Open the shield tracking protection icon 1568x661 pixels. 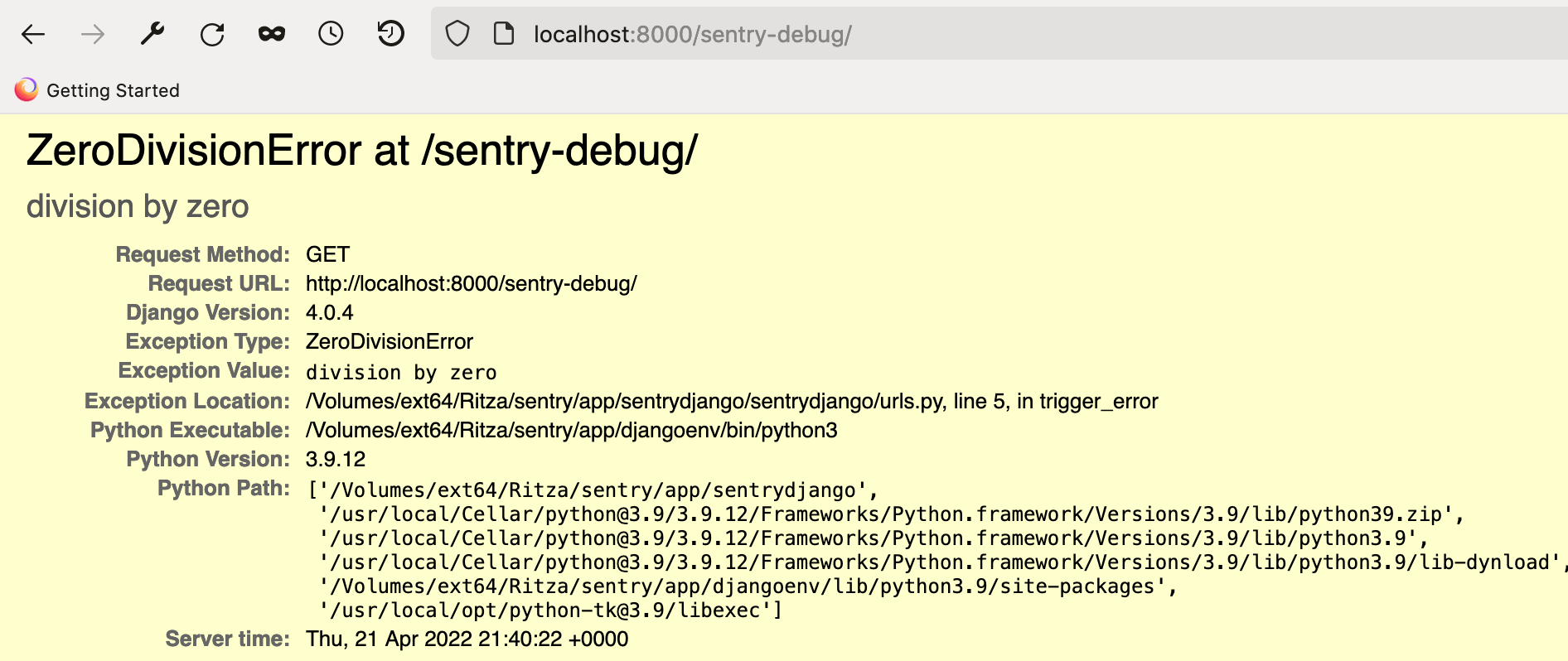tap(457, 34)
